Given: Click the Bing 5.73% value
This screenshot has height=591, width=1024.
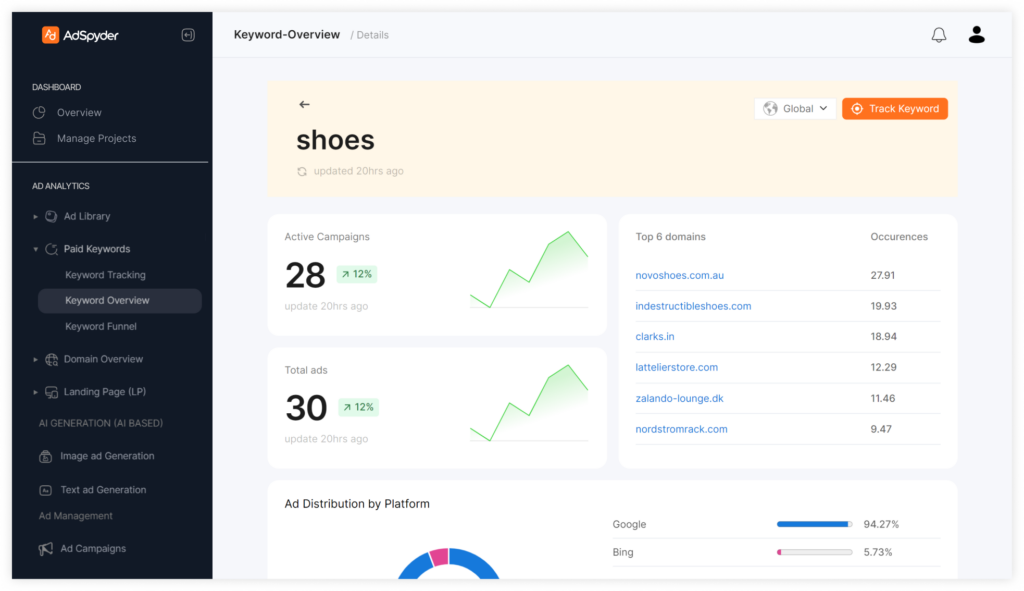Looking at the screenshot, I should (x=878, y=552).
